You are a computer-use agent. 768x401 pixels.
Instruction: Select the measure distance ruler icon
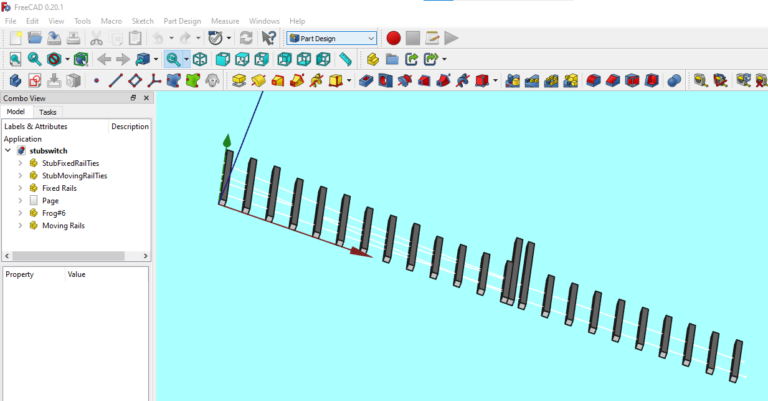point(345,59)
